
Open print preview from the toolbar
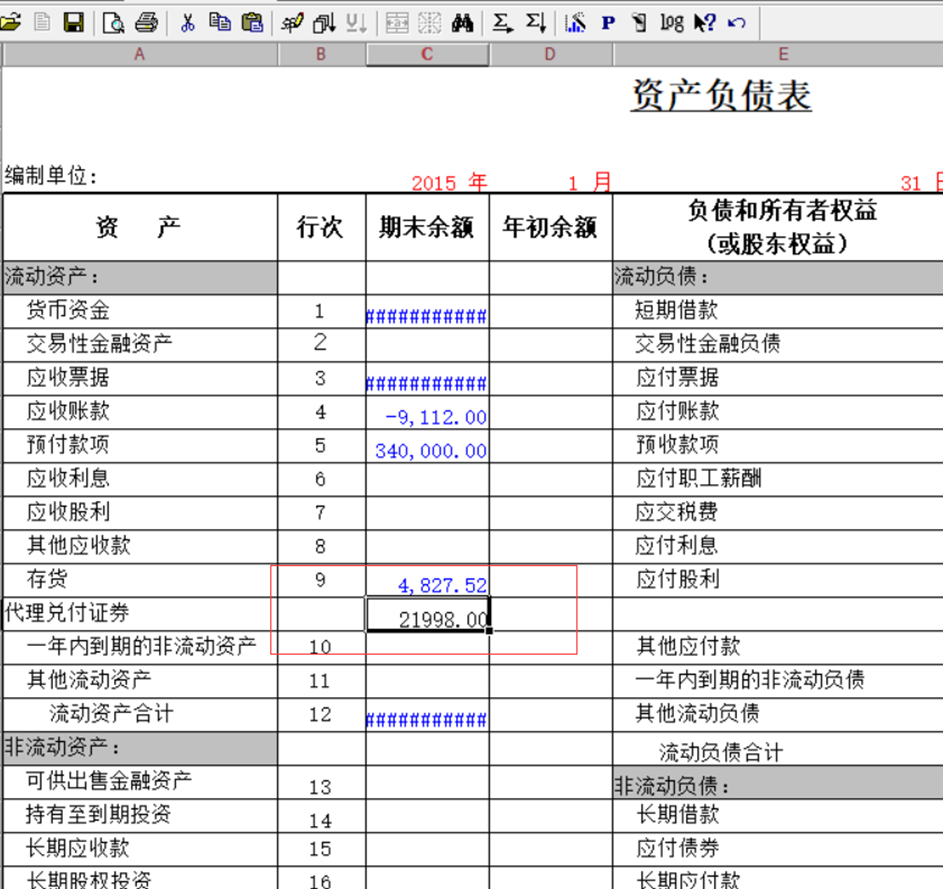point(113,23)
